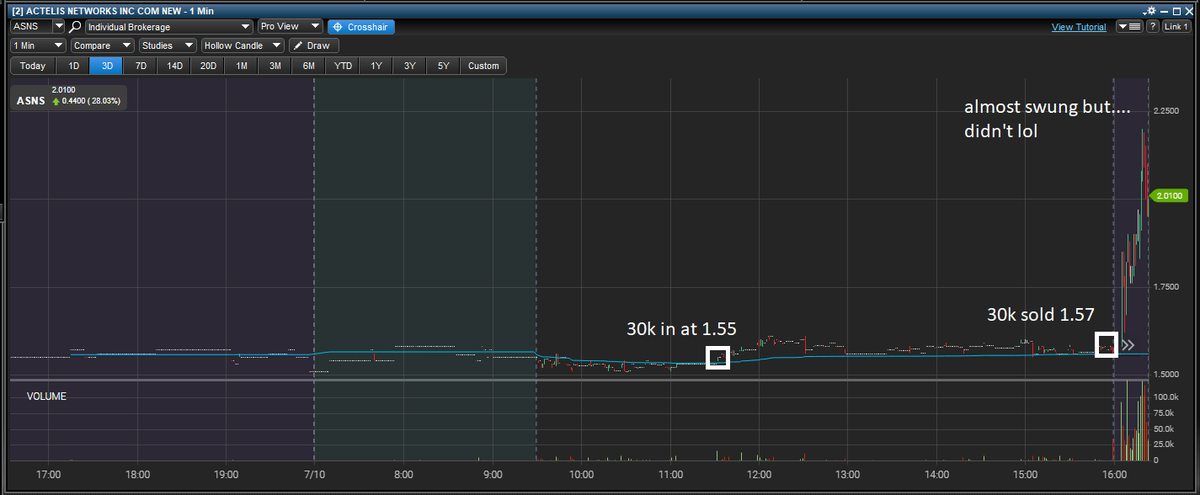Select the 5Y time range
The height and width of the screenshot is (495, 1200).
[443, 66]
